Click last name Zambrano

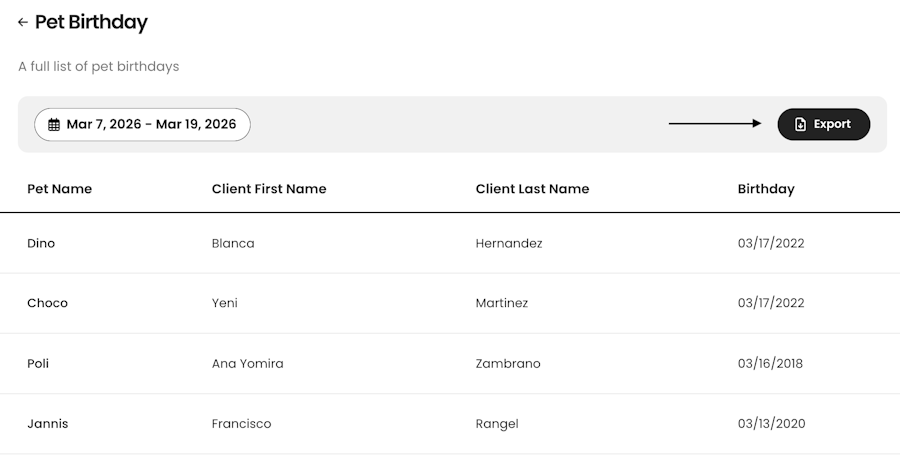[x=508, y=364]
